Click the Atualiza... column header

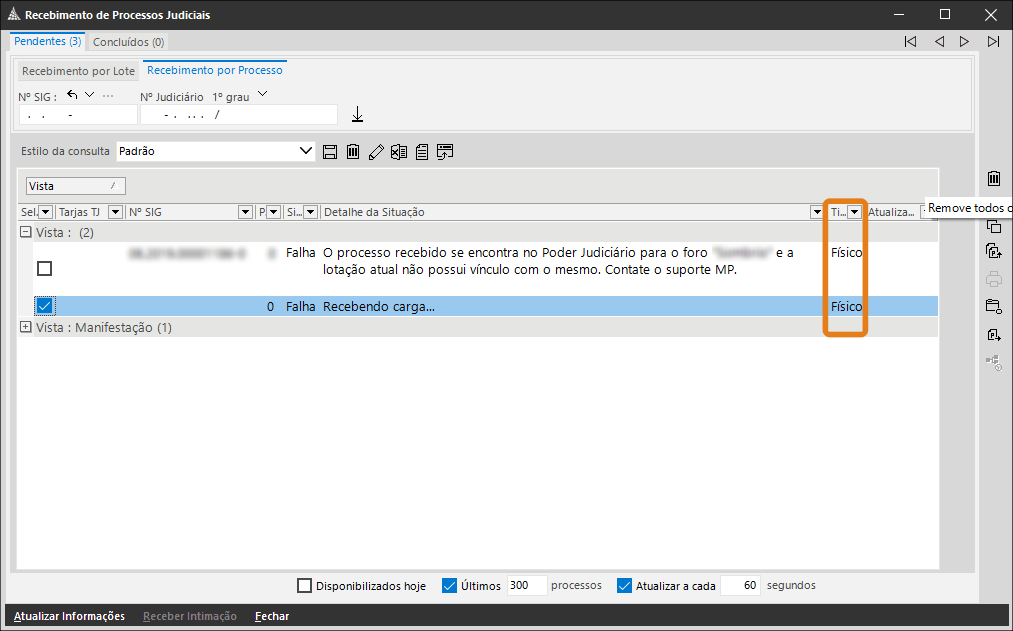[x=891, y=212]
